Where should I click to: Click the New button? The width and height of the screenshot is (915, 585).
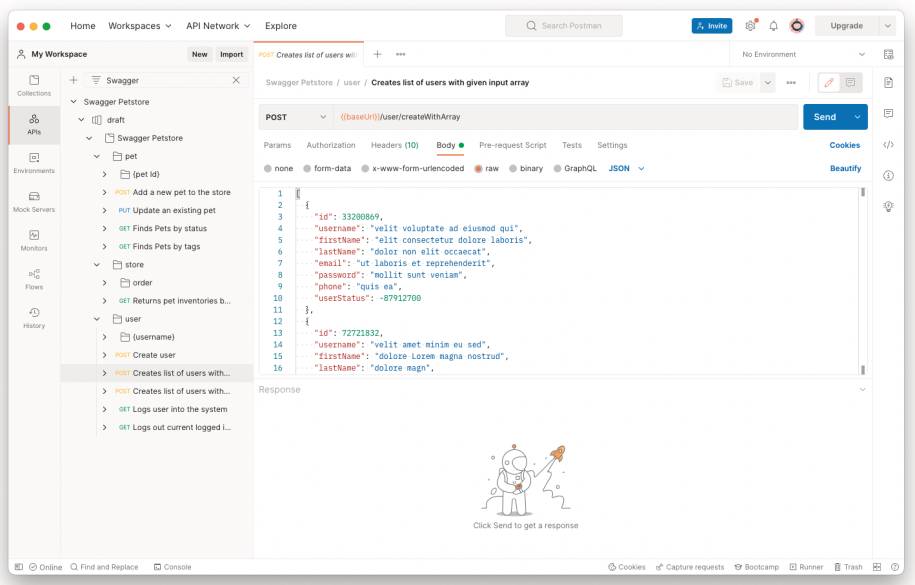tap(200, 54)
